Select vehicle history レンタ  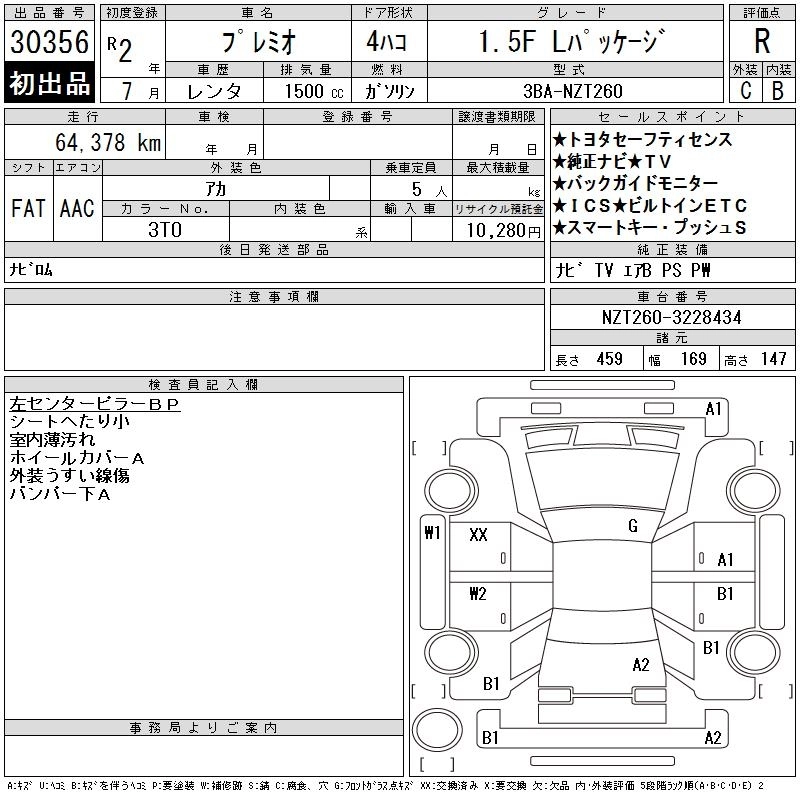click(214, 91)
